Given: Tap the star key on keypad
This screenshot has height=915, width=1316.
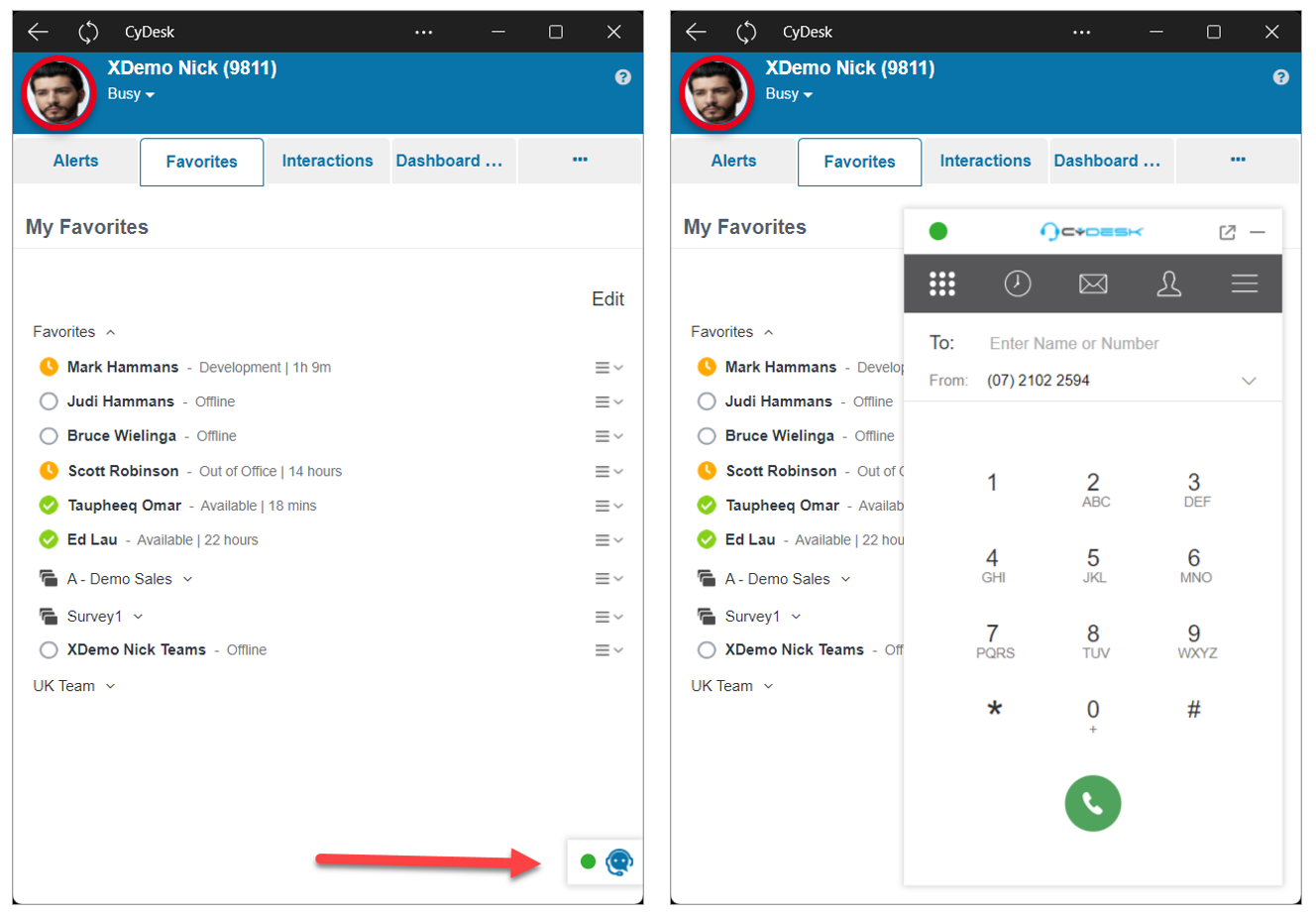Looking at the screenshot, I should pos(994,710).
